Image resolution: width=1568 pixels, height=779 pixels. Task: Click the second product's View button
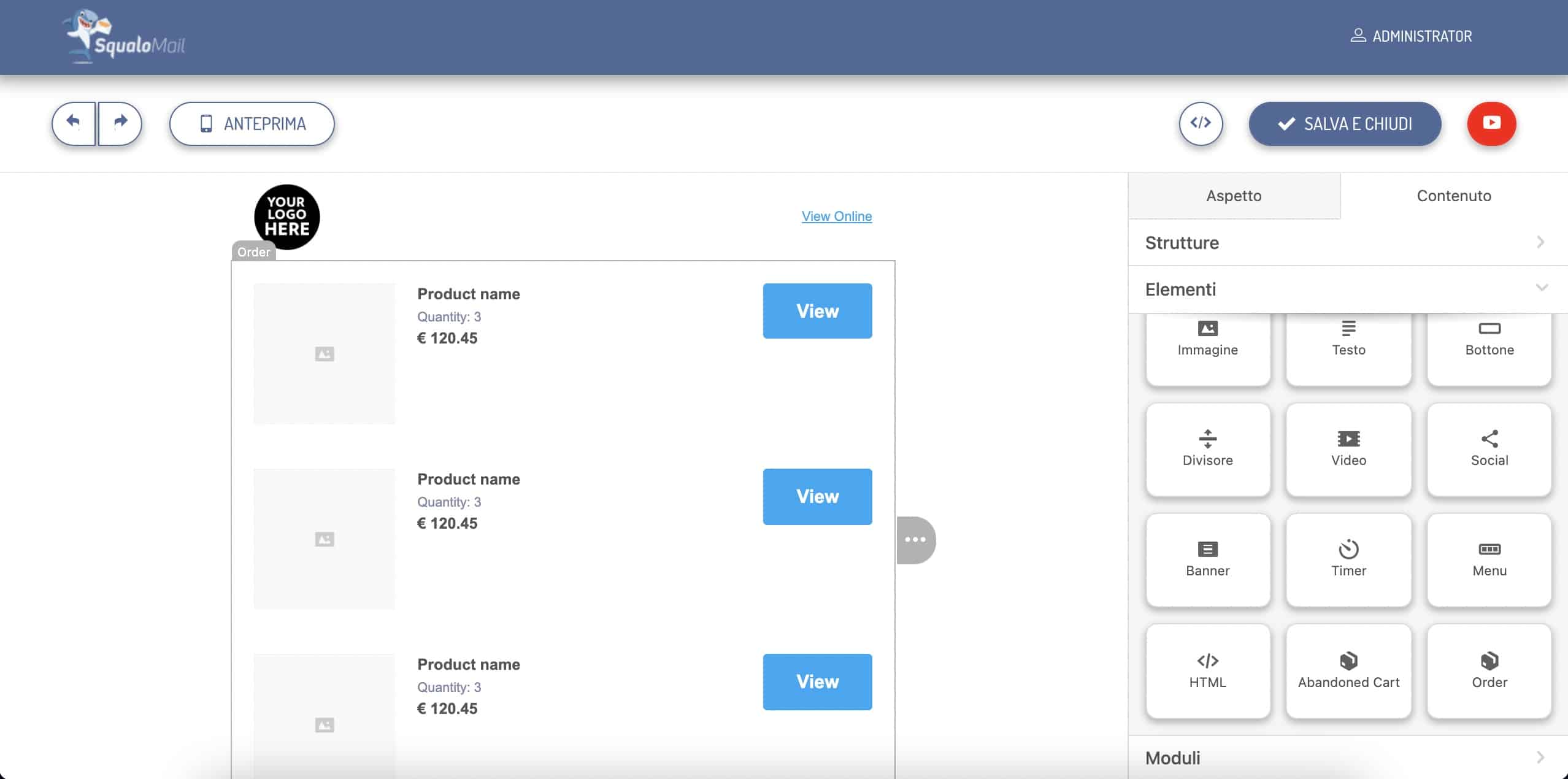[x=817, y=496]
